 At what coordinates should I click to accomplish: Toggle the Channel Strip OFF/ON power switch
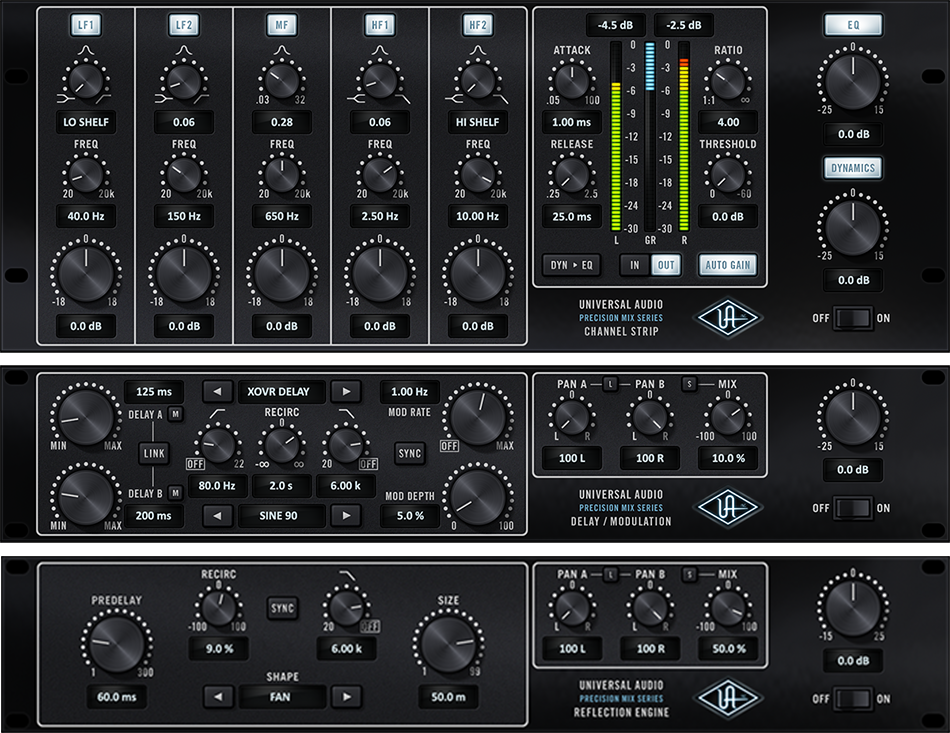pos(852,318)
